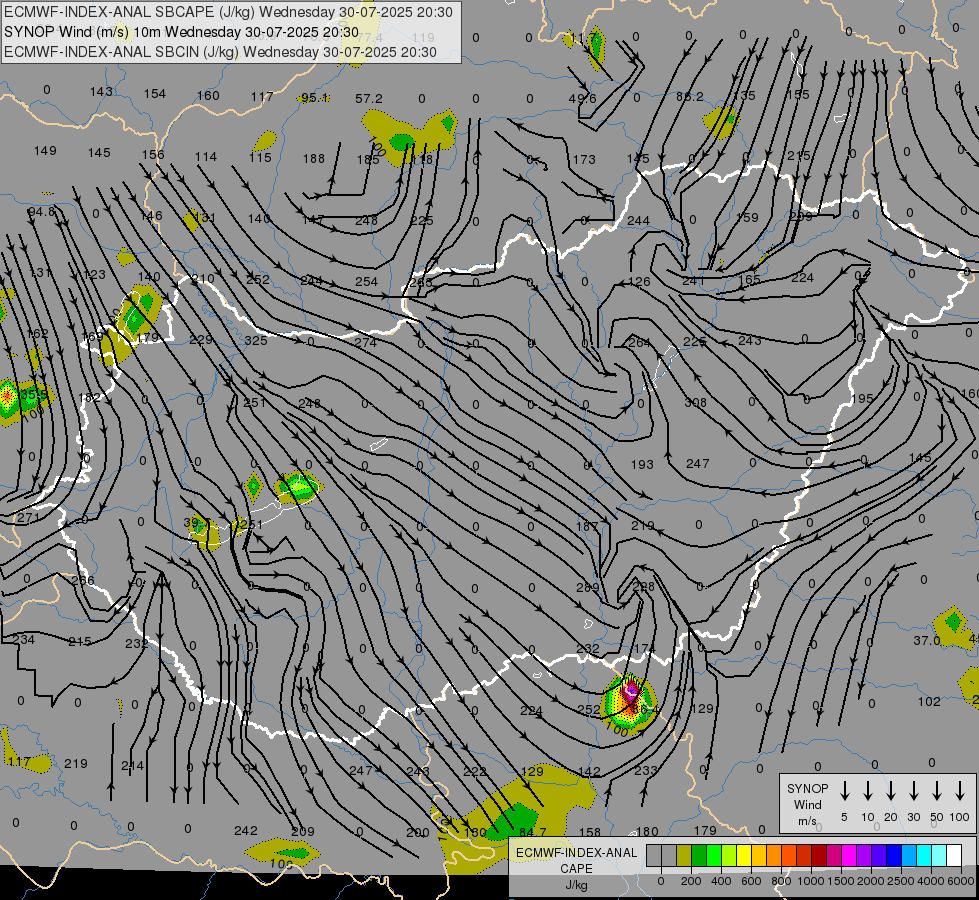Click the map value 200
This screenshot has width=979, height=900.
coord(417,833)
